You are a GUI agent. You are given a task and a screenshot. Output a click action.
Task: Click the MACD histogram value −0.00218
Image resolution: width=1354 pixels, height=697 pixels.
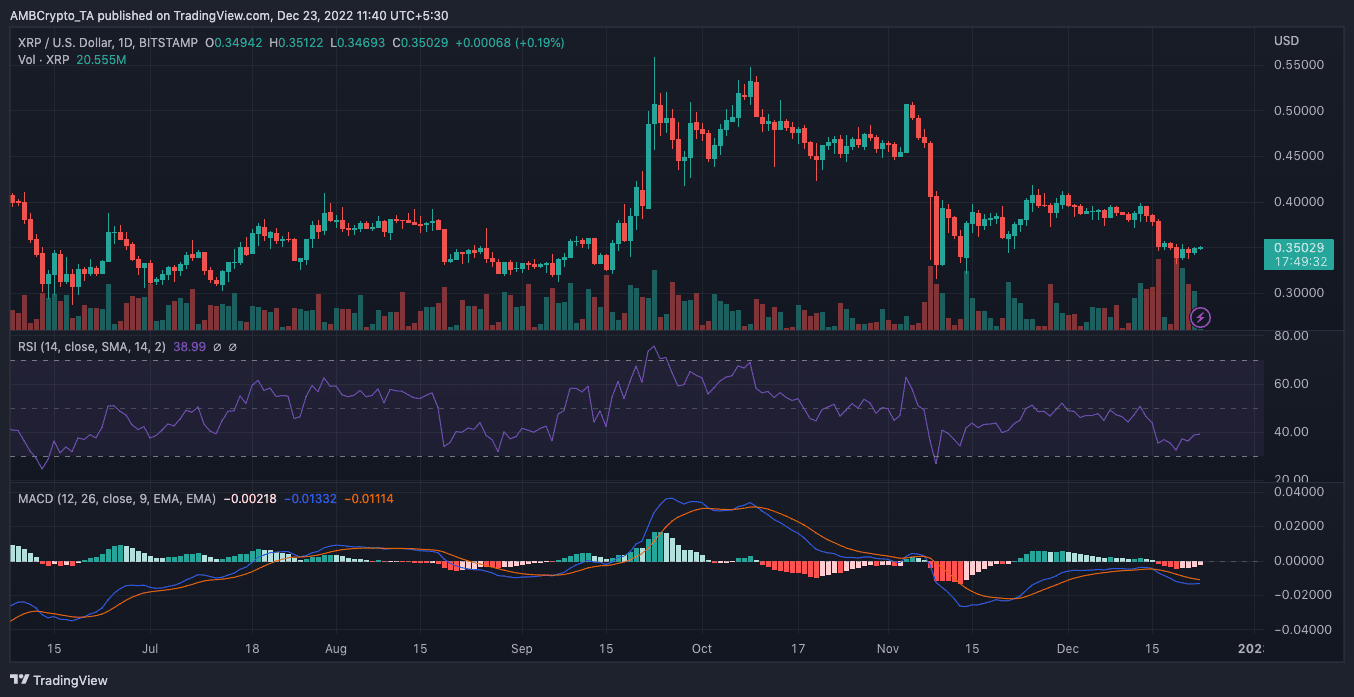[249, 498]
